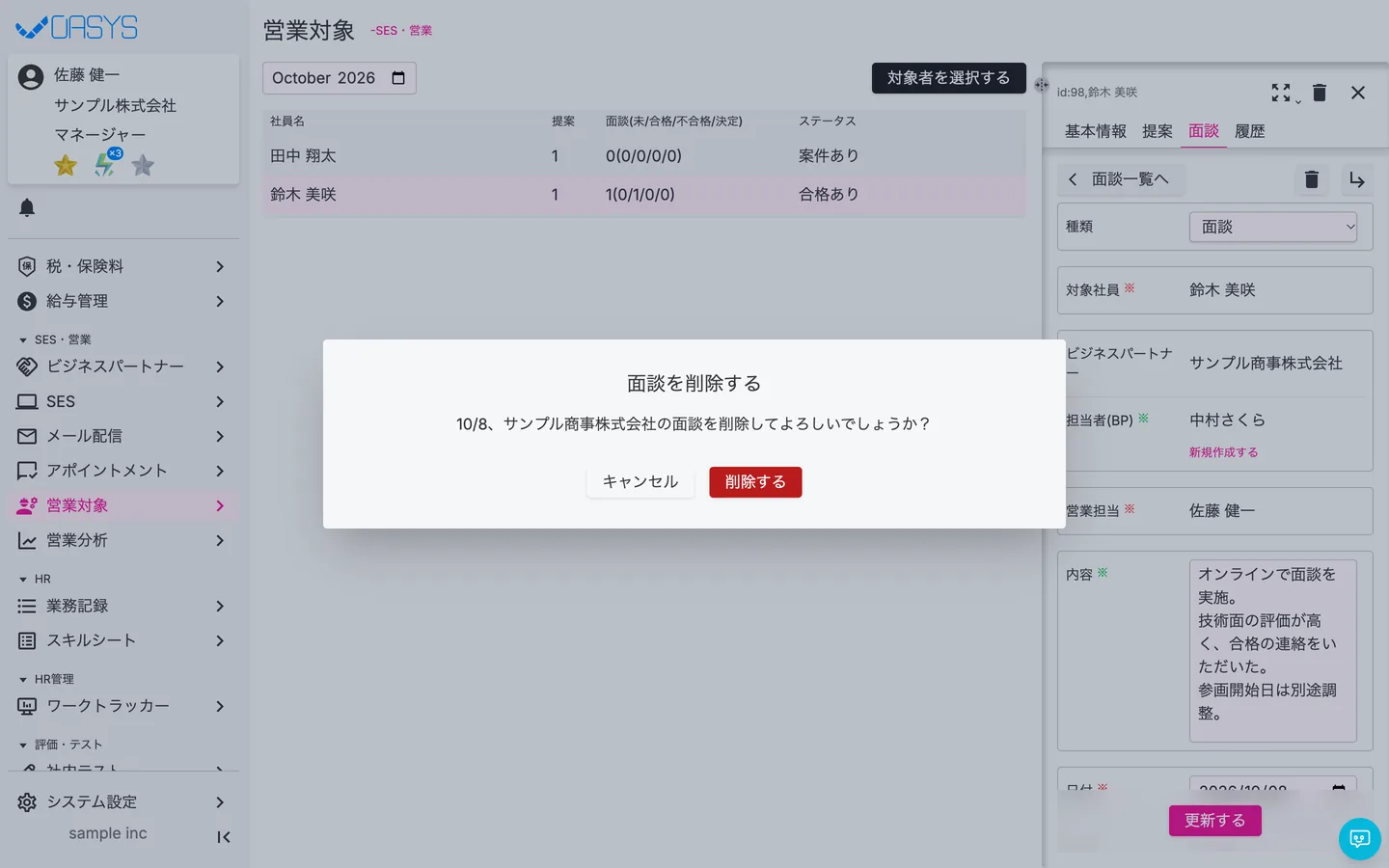Viewport: 1389px width, 868px height.
Task: Click the 営業分析 chart icon
Action: pos(27,540)
